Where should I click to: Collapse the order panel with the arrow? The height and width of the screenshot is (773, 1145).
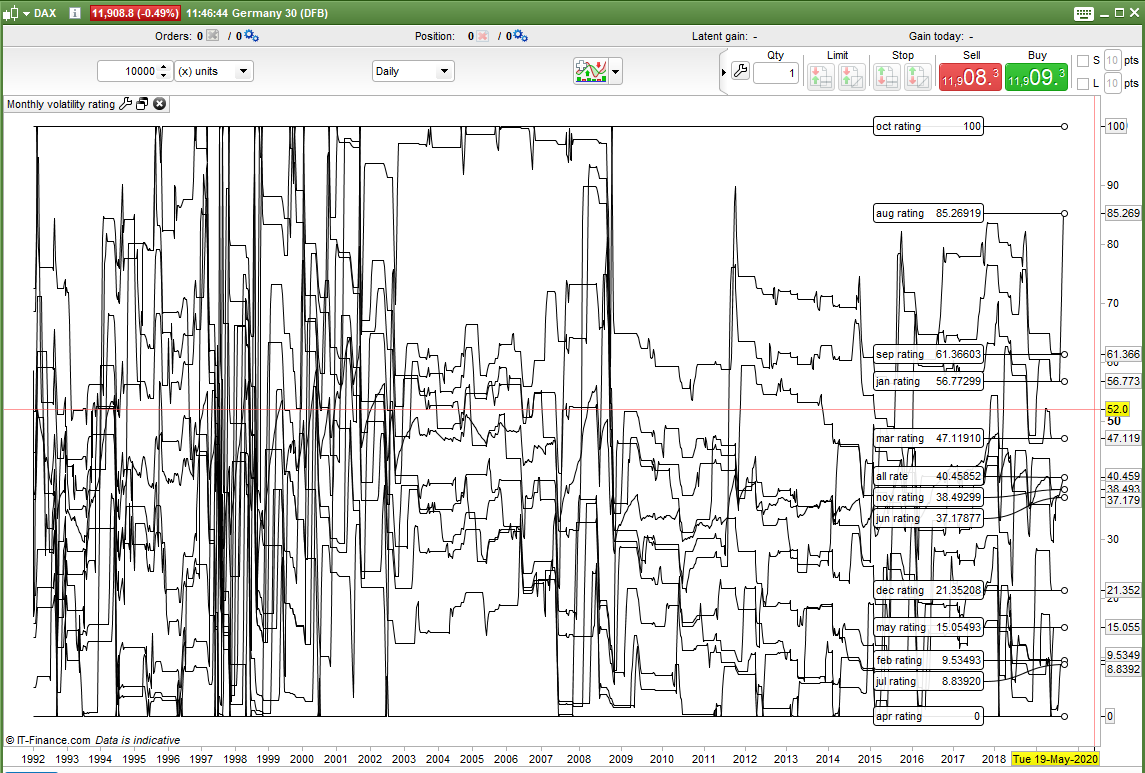pos(724,72)
